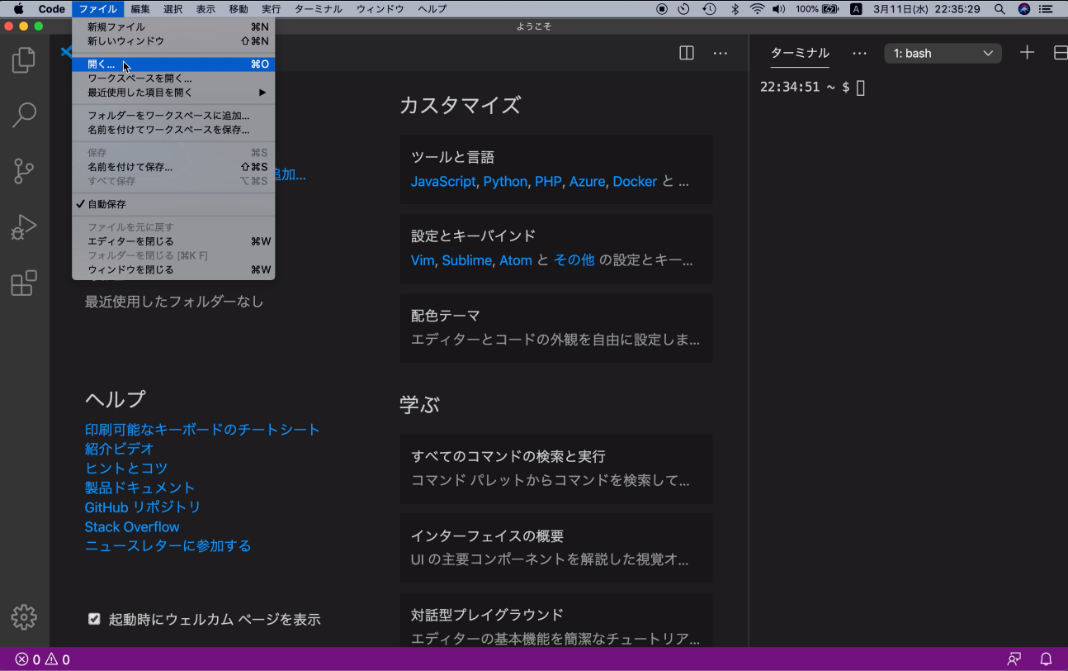The height and width of the screenshot is (671, 1068).
Task: Open the Search view icon
Action: (x=24, y=115)
